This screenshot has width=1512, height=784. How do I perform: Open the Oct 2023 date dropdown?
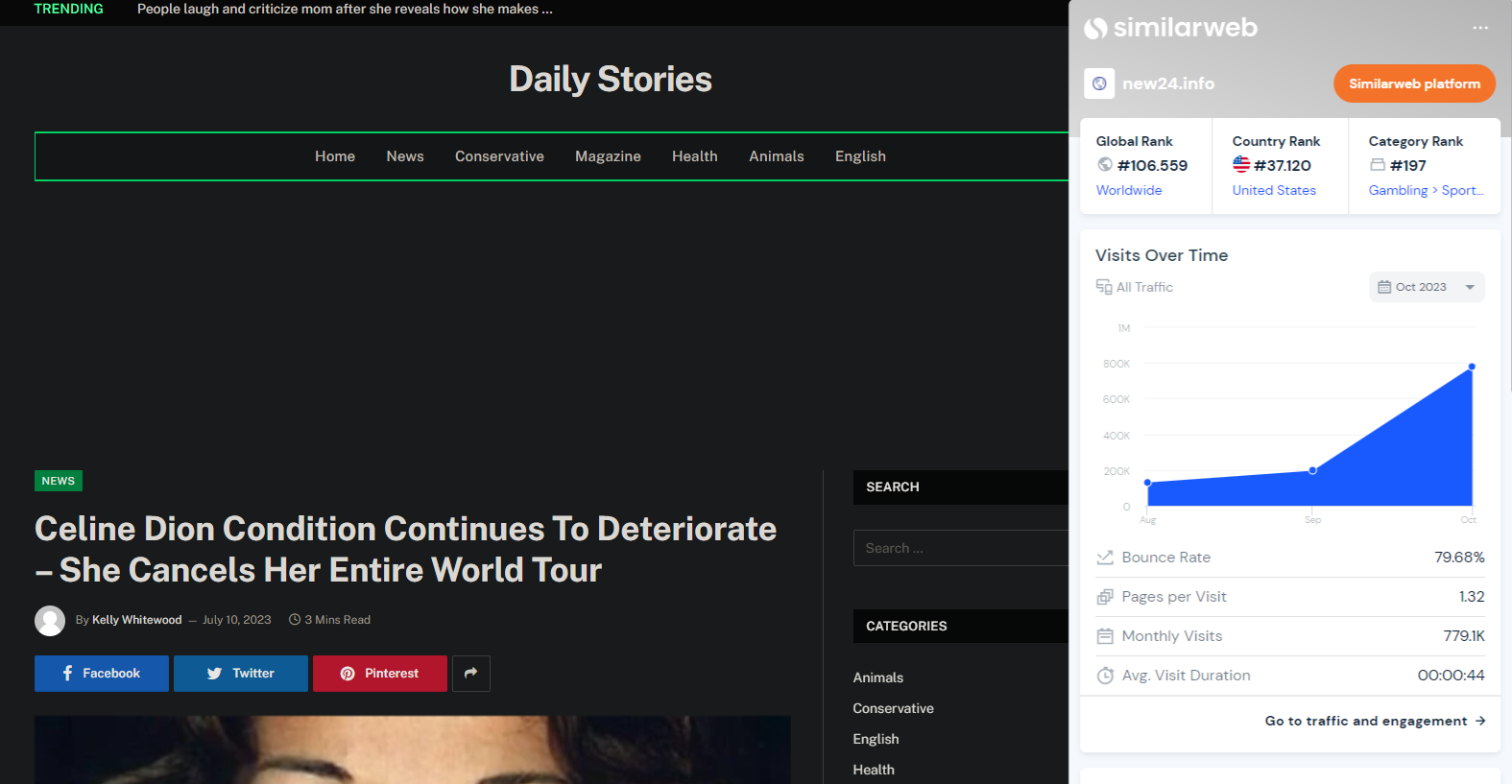[1427, 287]
